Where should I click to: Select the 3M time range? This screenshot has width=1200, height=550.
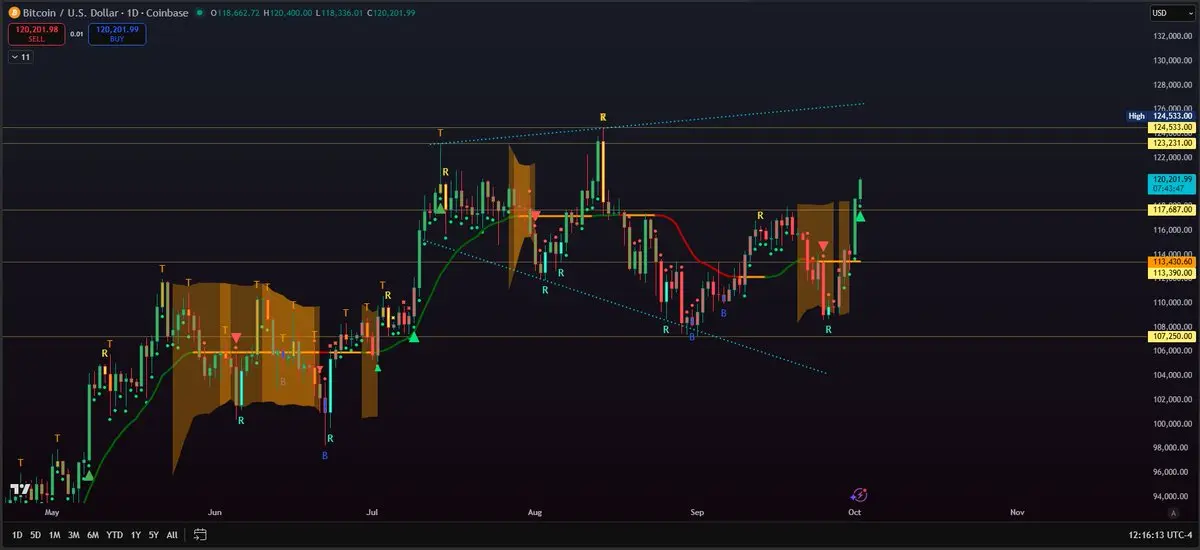tap(74, 535)
